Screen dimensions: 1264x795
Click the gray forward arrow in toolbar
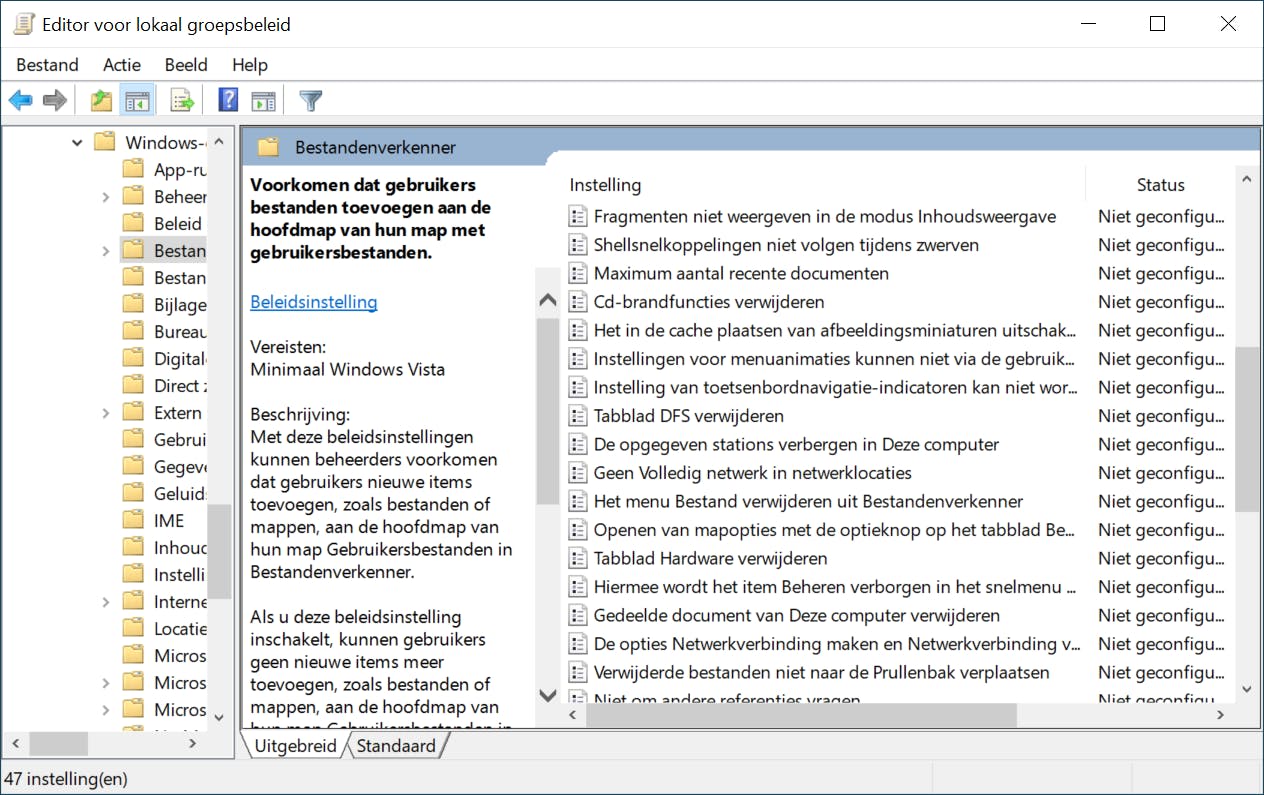[55, 100]
